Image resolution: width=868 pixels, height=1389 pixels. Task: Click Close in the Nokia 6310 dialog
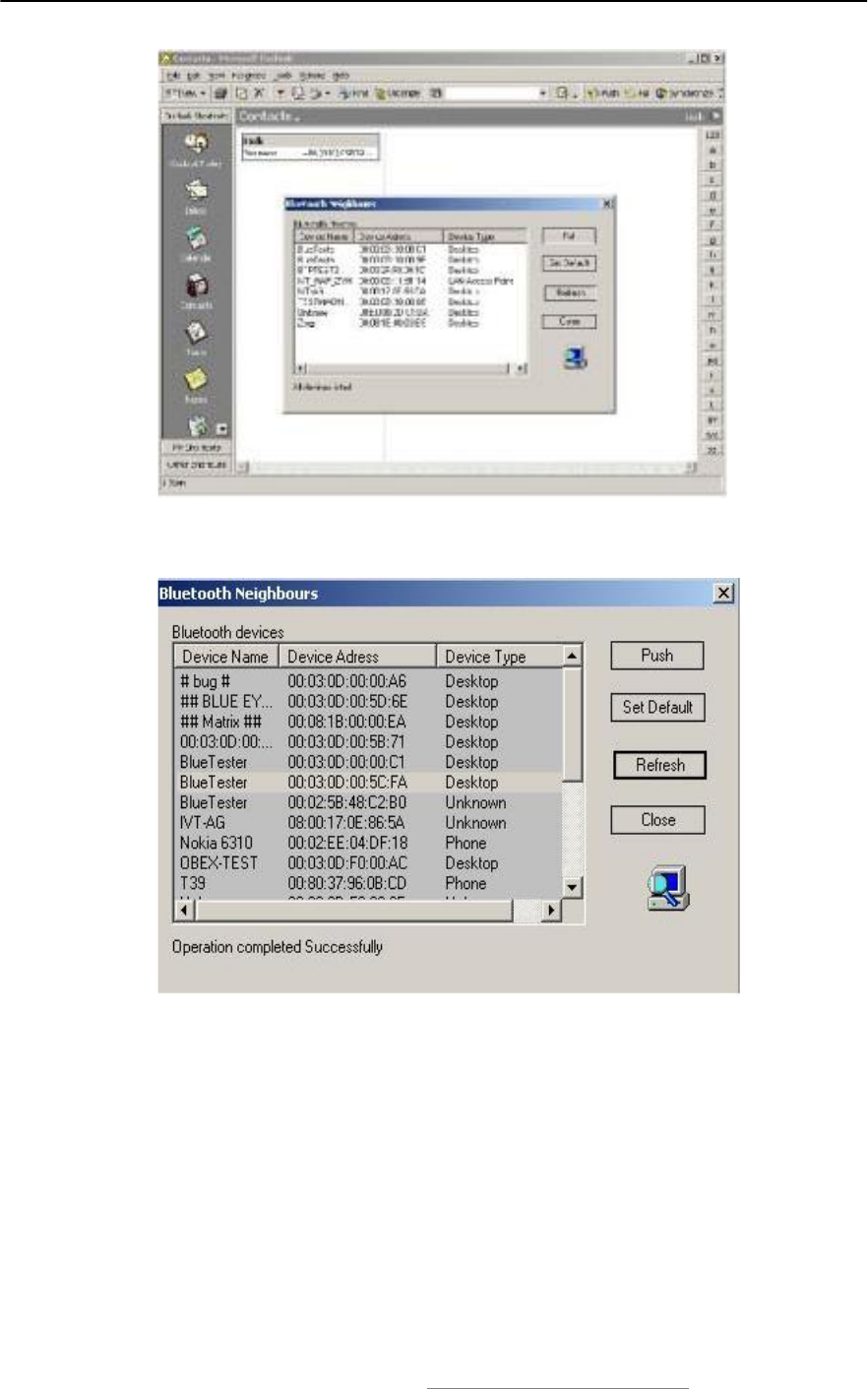pyautogui.click(x=657, y=820)
